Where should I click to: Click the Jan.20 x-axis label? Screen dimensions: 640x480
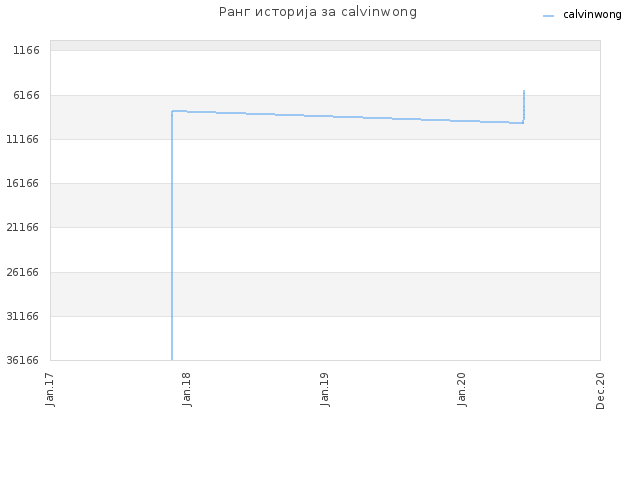pos(462,390)
